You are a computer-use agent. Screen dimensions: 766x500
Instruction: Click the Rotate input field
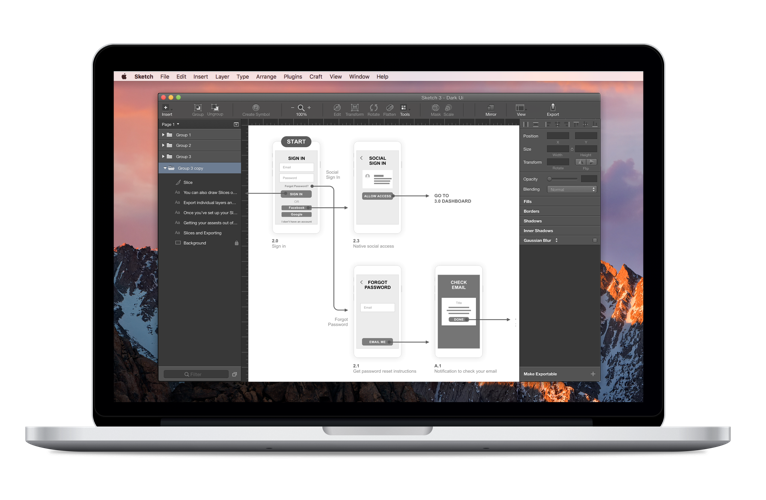point(558,162)
